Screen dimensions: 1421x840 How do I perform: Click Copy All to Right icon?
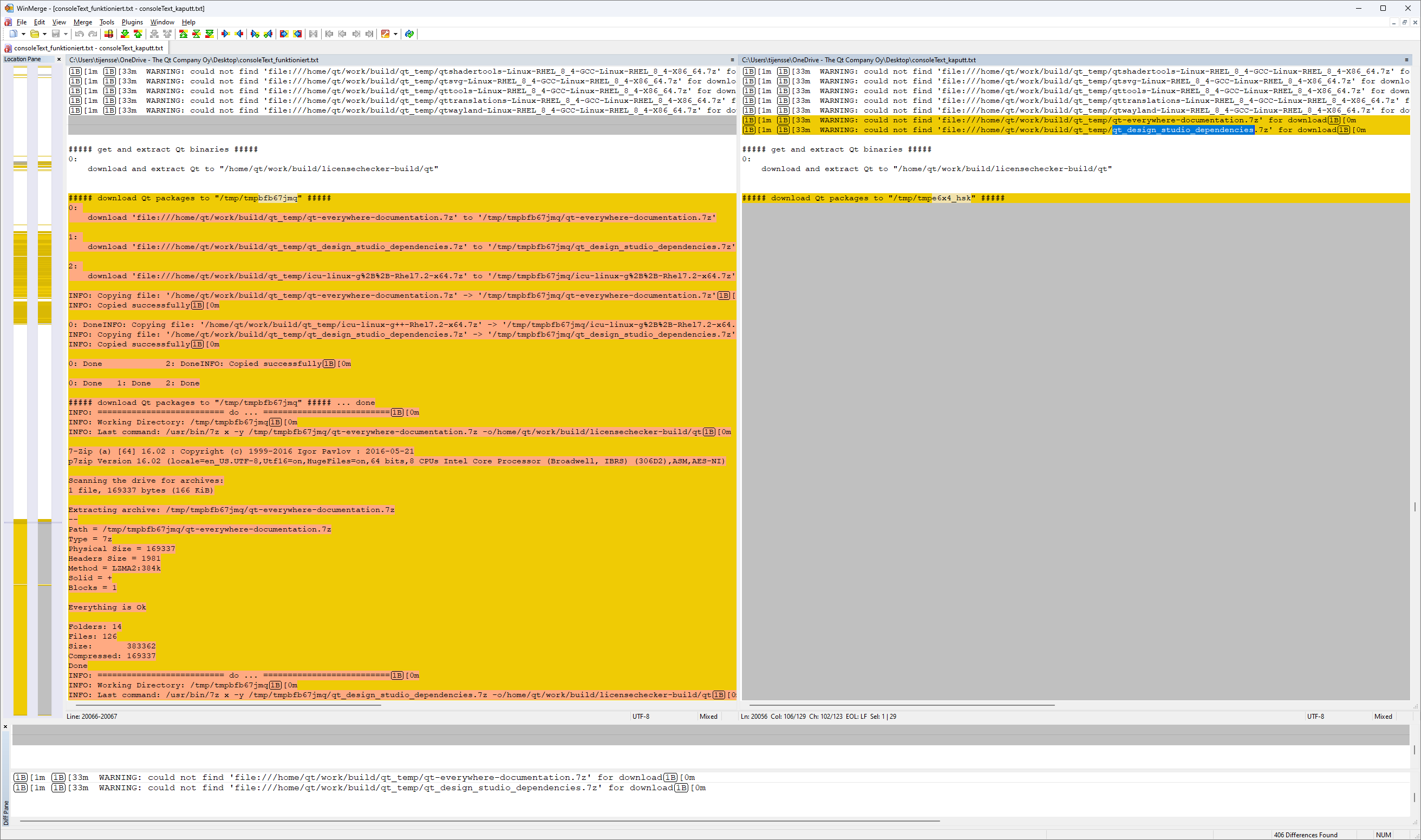(x=284, y=34)
